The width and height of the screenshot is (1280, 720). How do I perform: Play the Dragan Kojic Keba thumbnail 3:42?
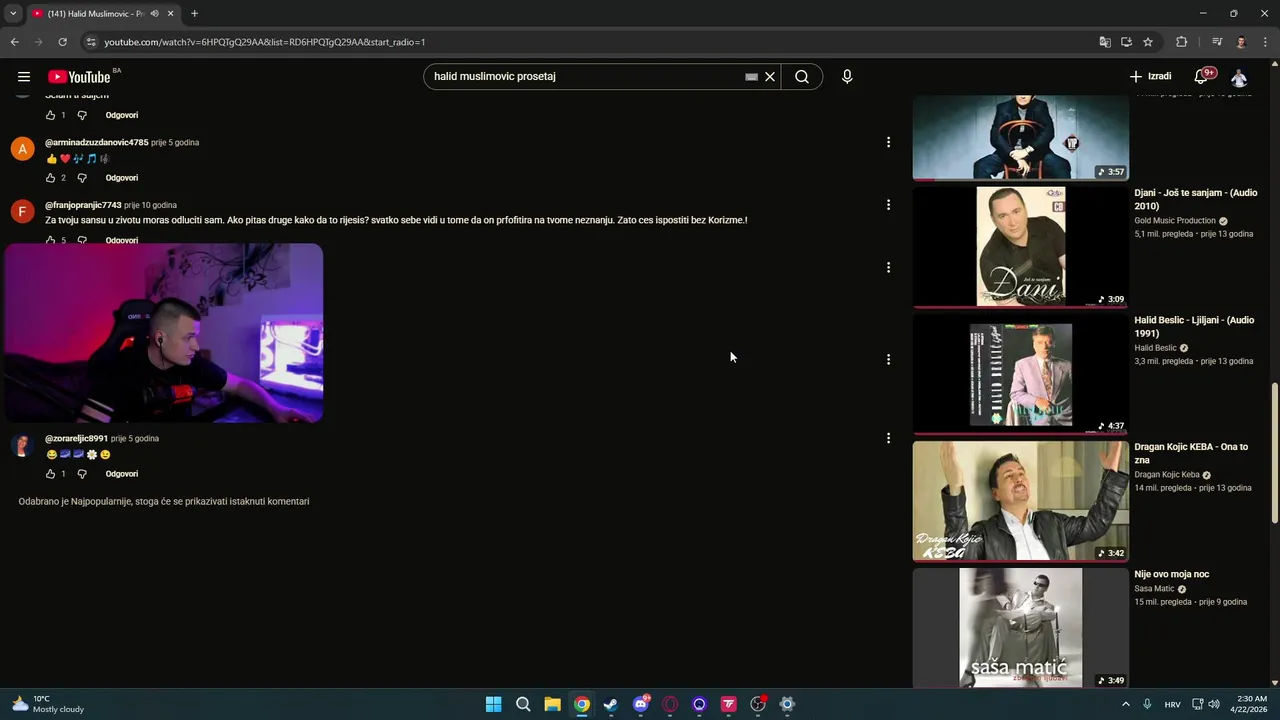[1020, 501]
